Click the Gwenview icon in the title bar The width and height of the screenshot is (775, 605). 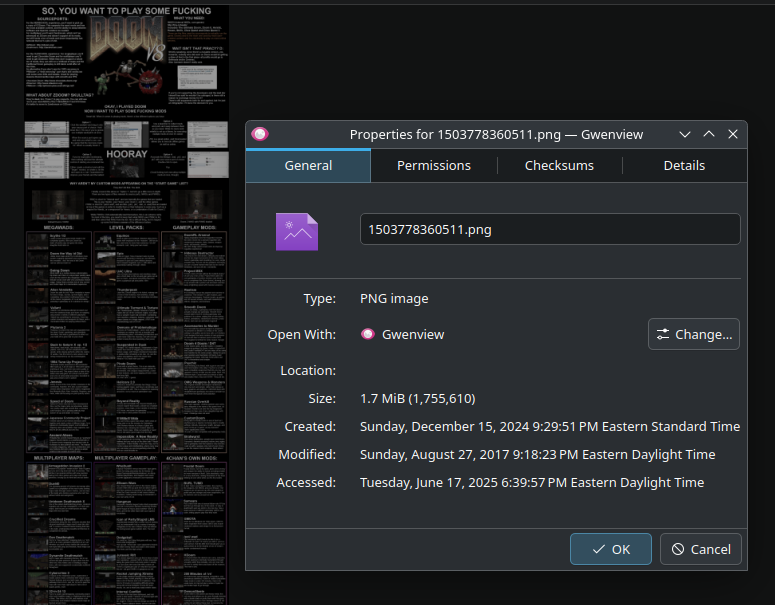[260, 134]
